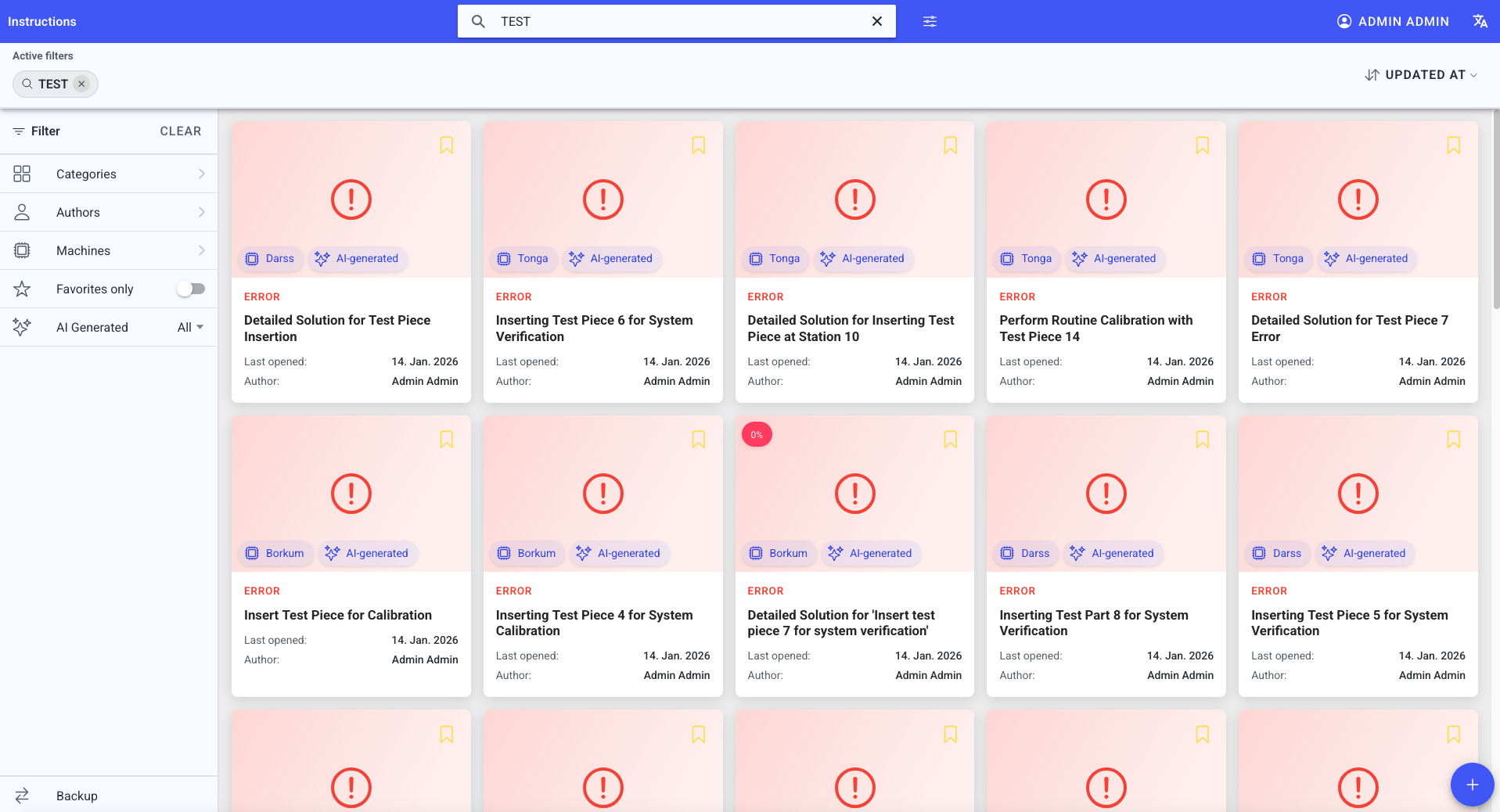Click AI-generated tag on Test Piece 6 card
This screenshot has height=812, width=1500.
click(x=611, y=259)
